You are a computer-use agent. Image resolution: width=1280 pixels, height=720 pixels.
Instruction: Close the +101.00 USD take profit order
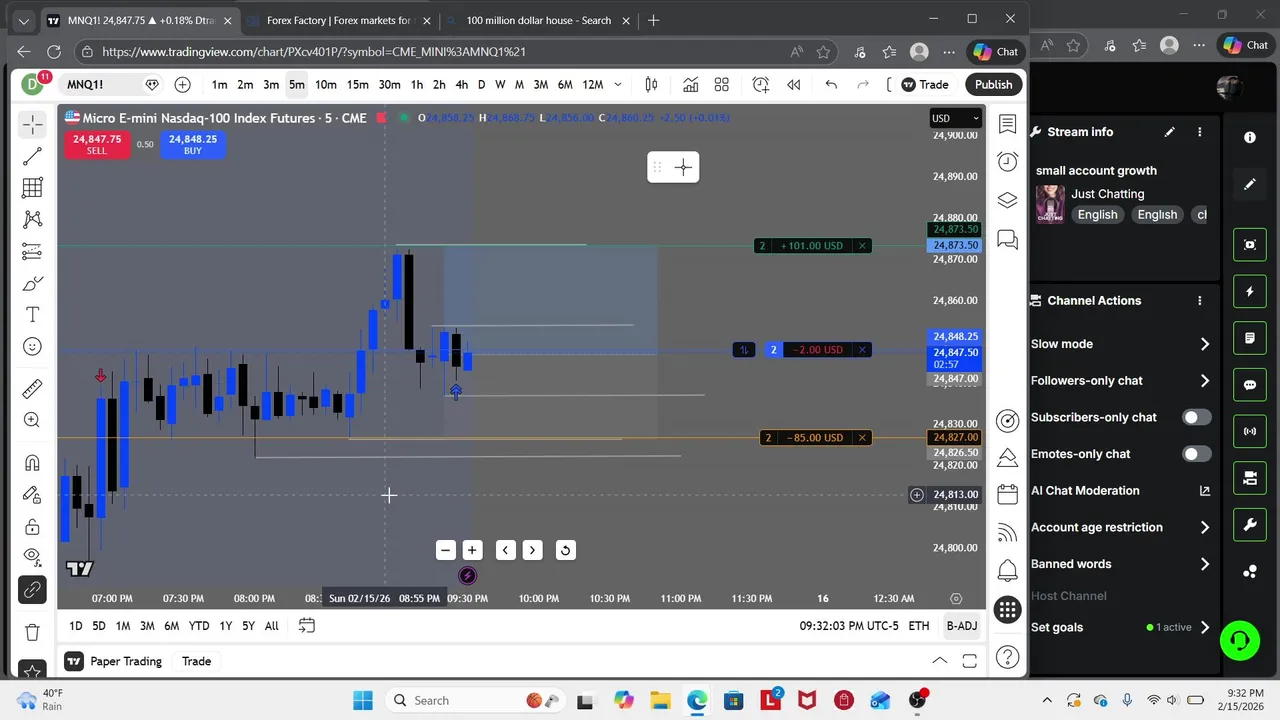coord(862,245)
